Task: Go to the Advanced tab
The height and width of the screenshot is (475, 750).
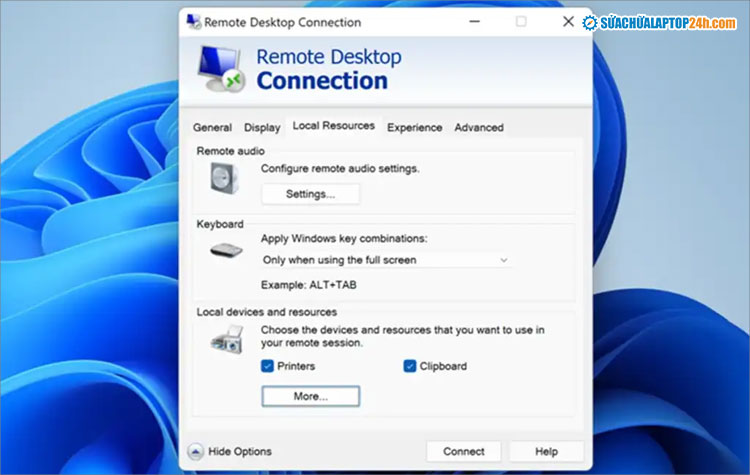Action: coord(479,128)
